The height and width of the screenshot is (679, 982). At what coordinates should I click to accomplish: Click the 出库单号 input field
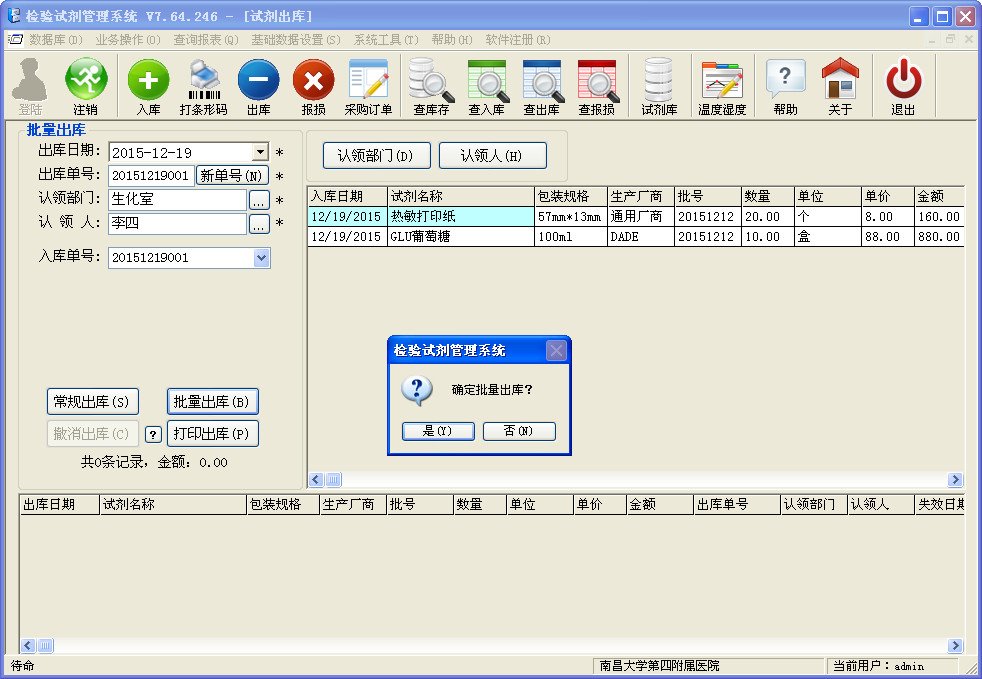(152, 175)
